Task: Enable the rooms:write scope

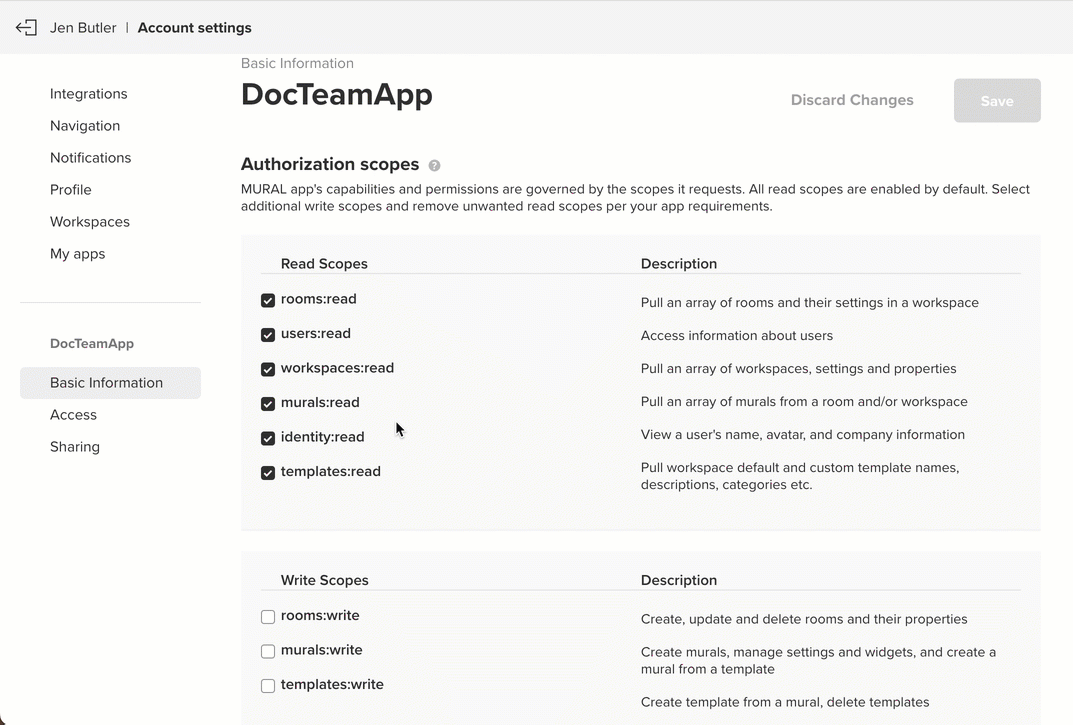Action: (268, 617)
